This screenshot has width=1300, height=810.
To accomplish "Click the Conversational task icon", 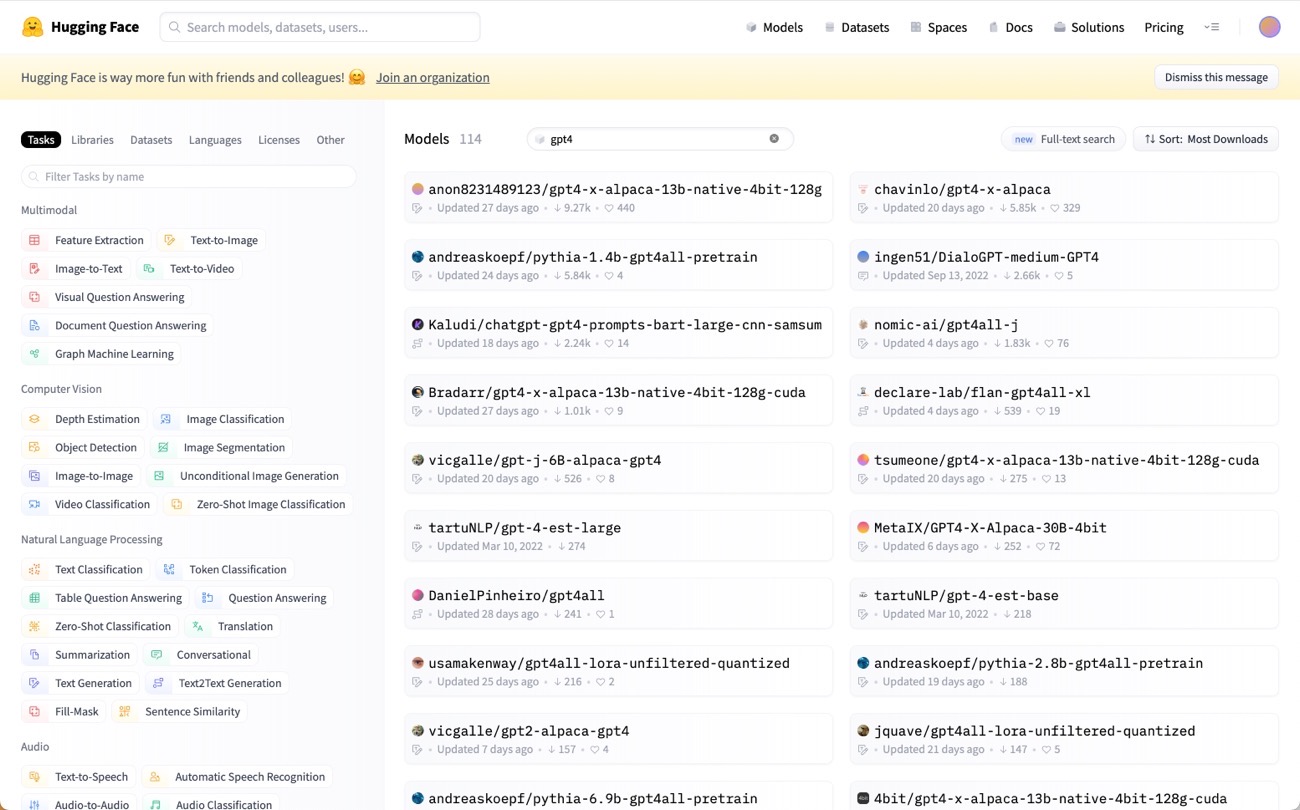I will [x=156, y=655].
